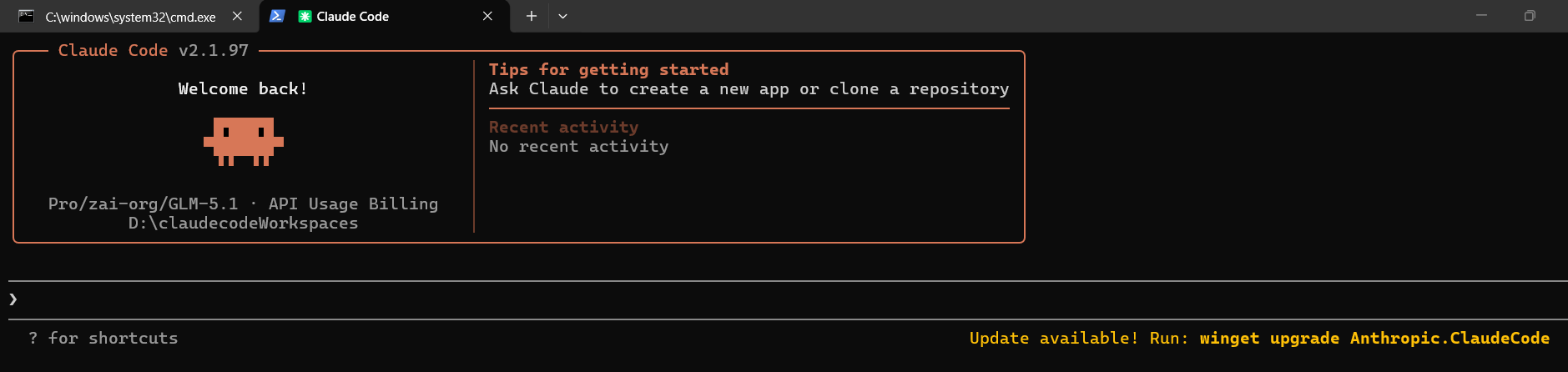The image size is (1568, 372).
Task: Click the prompt chevron symbol
Action: click(x=13, y=299)
